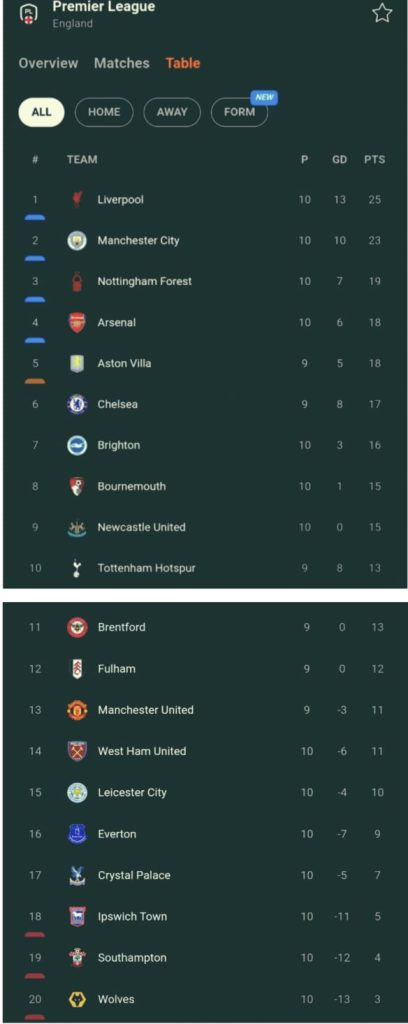Image resolution: width=408 pixels, height=1024 pixels.
Task: Open the Matches tab
Action: tap(121, 63)
